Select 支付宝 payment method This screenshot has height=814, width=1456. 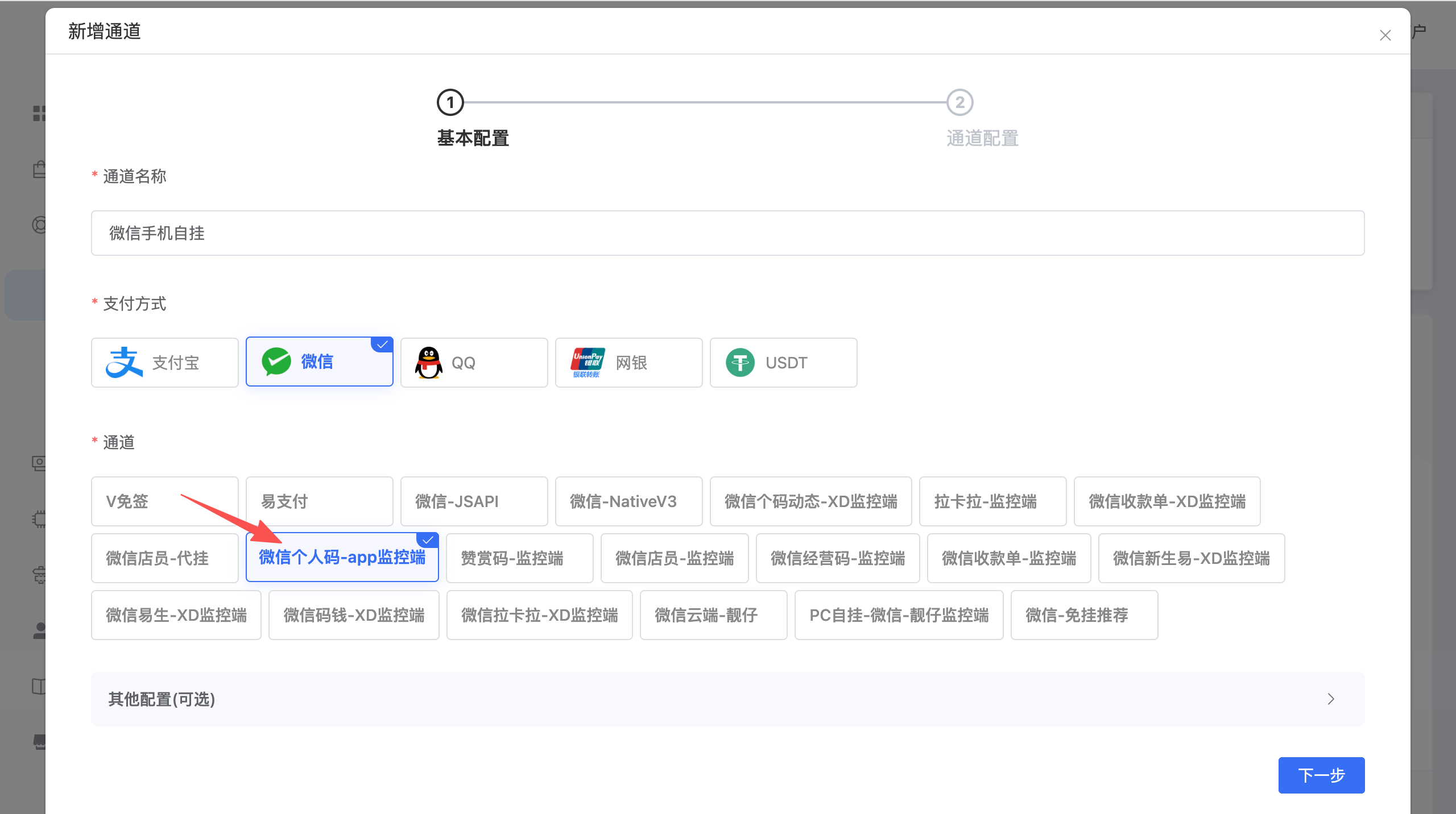point(165,363)
